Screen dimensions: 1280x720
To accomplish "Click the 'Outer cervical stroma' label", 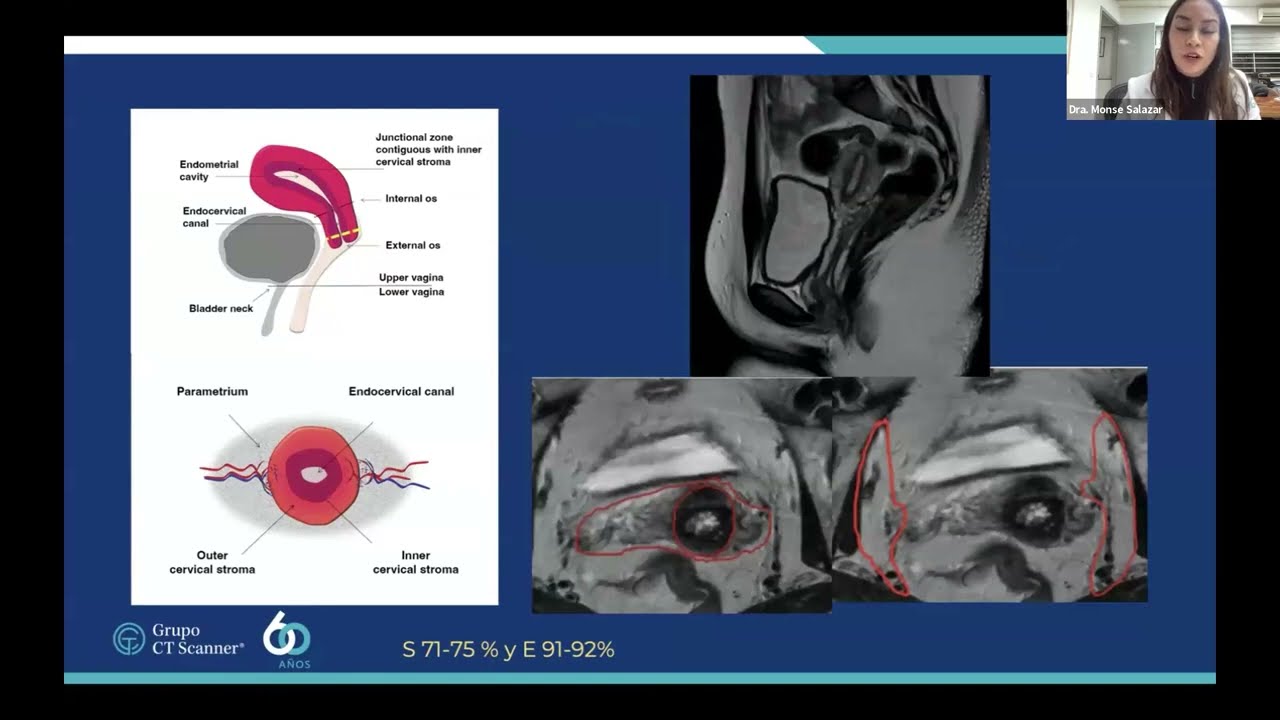I will (x=212, y=562).
